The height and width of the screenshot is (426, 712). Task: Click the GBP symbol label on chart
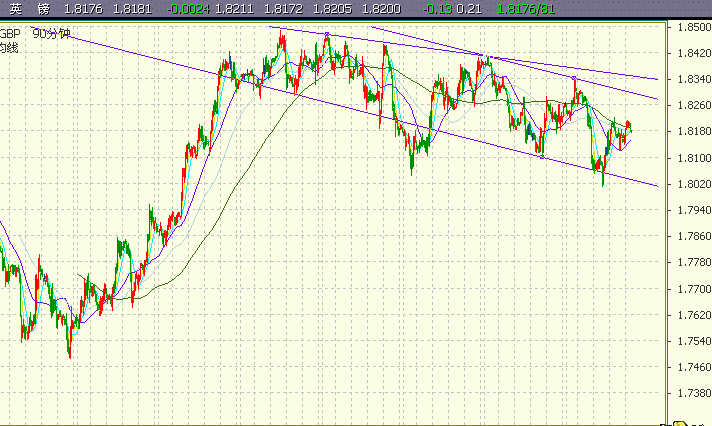click(x=10, y=34)
